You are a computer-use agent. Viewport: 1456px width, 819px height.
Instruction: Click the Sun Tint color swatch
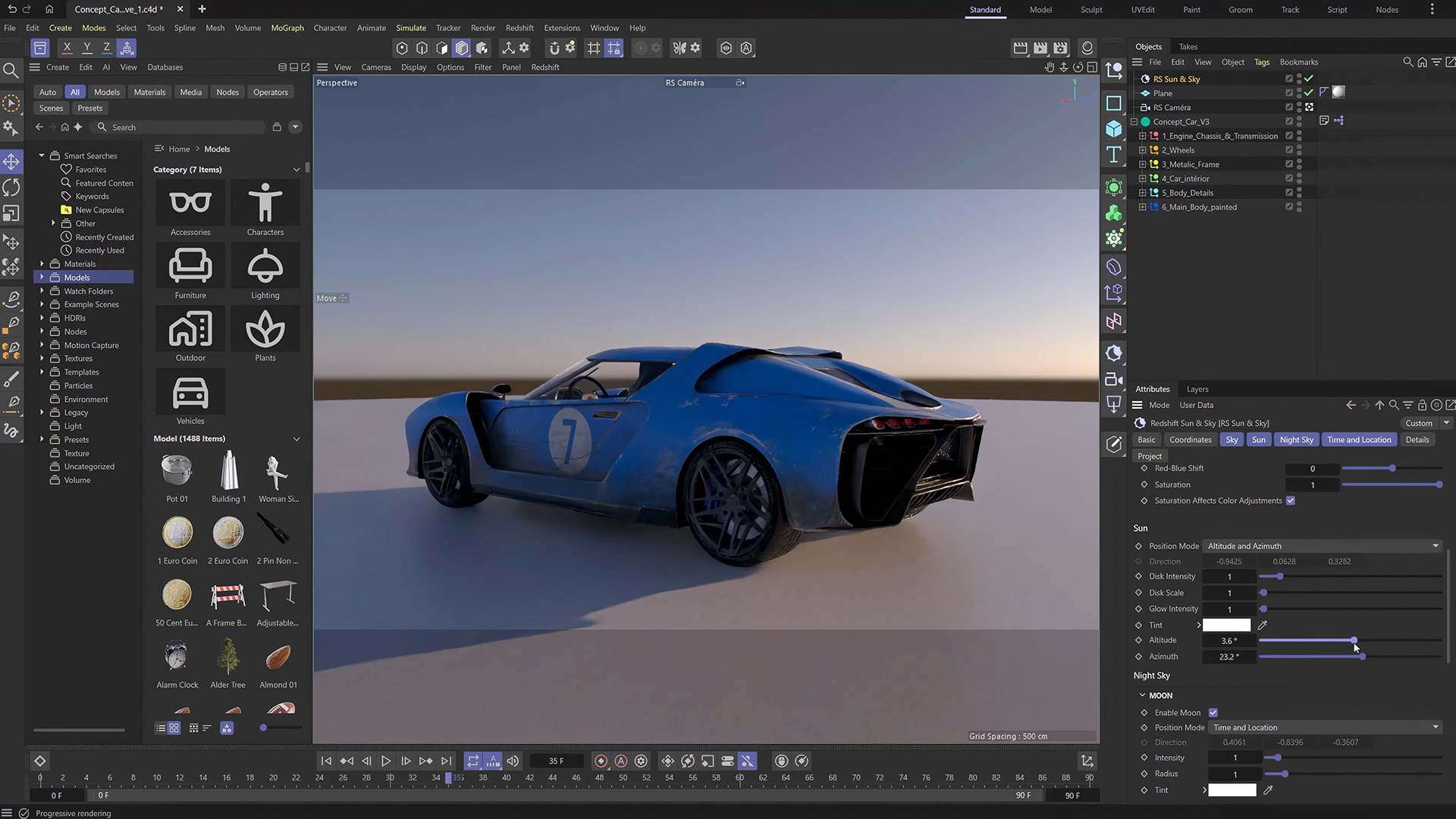(x=1226, y=625)
